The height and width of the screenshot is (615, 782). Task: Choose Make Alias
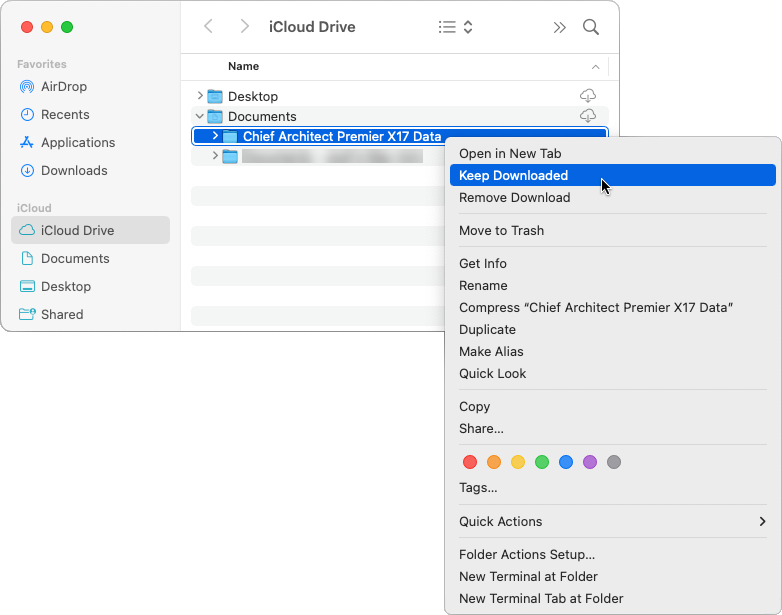click(612, 351)
